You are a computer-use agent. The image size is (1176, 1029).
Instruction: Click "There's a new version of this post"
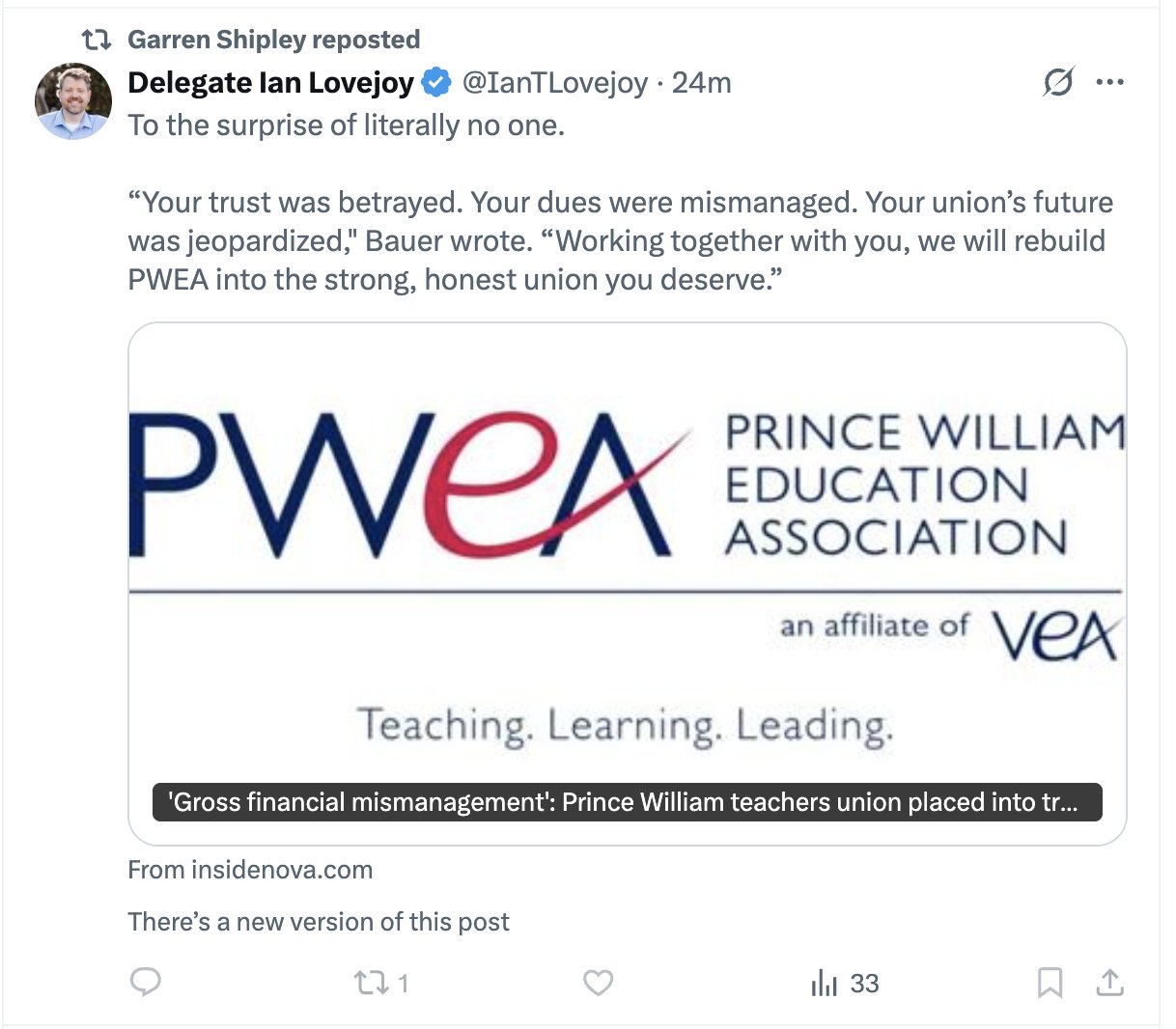pyautogui.click(x=319, y=922)
